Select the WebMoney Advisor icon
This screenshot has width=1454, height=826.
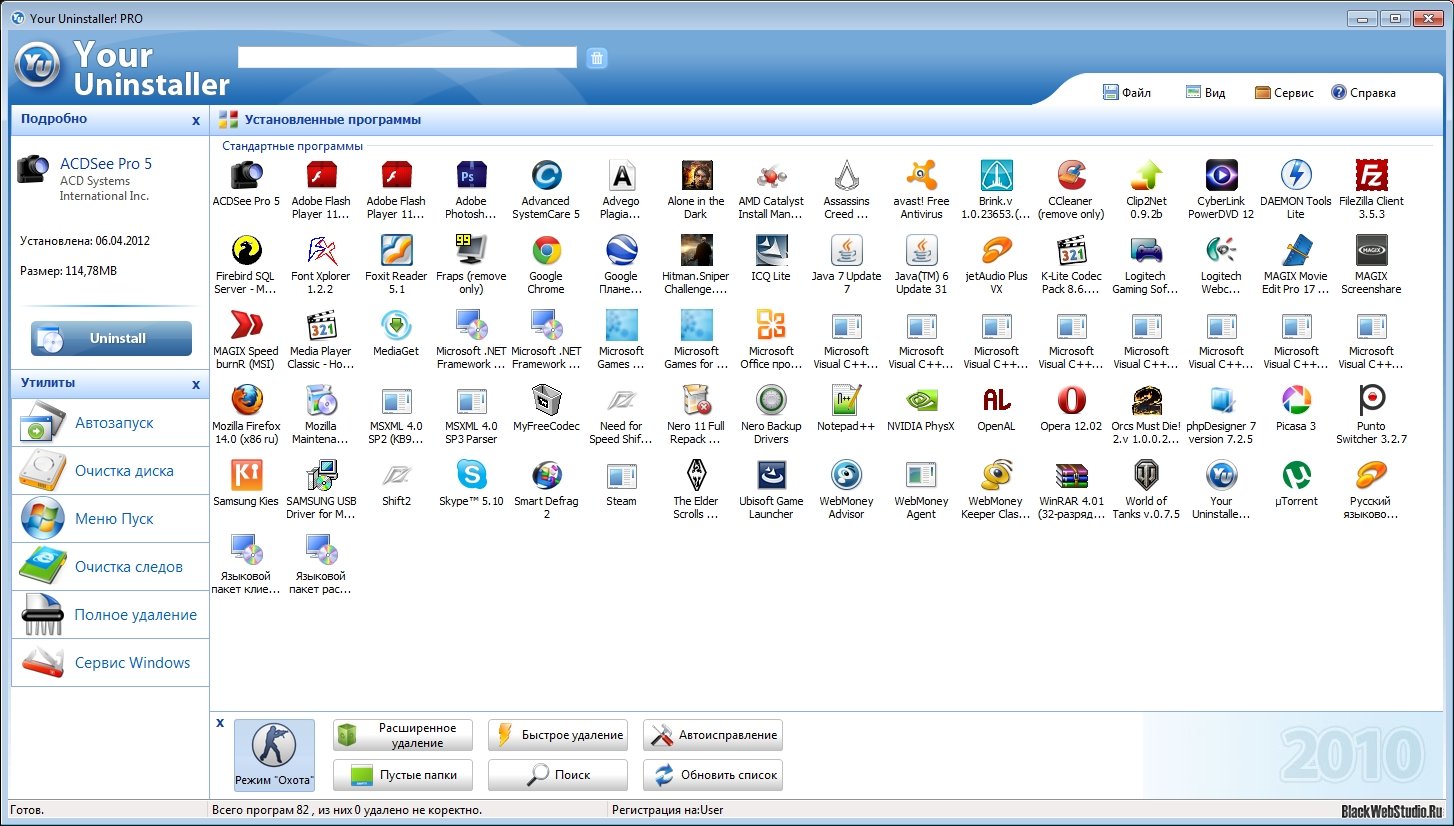coord(846,475)
